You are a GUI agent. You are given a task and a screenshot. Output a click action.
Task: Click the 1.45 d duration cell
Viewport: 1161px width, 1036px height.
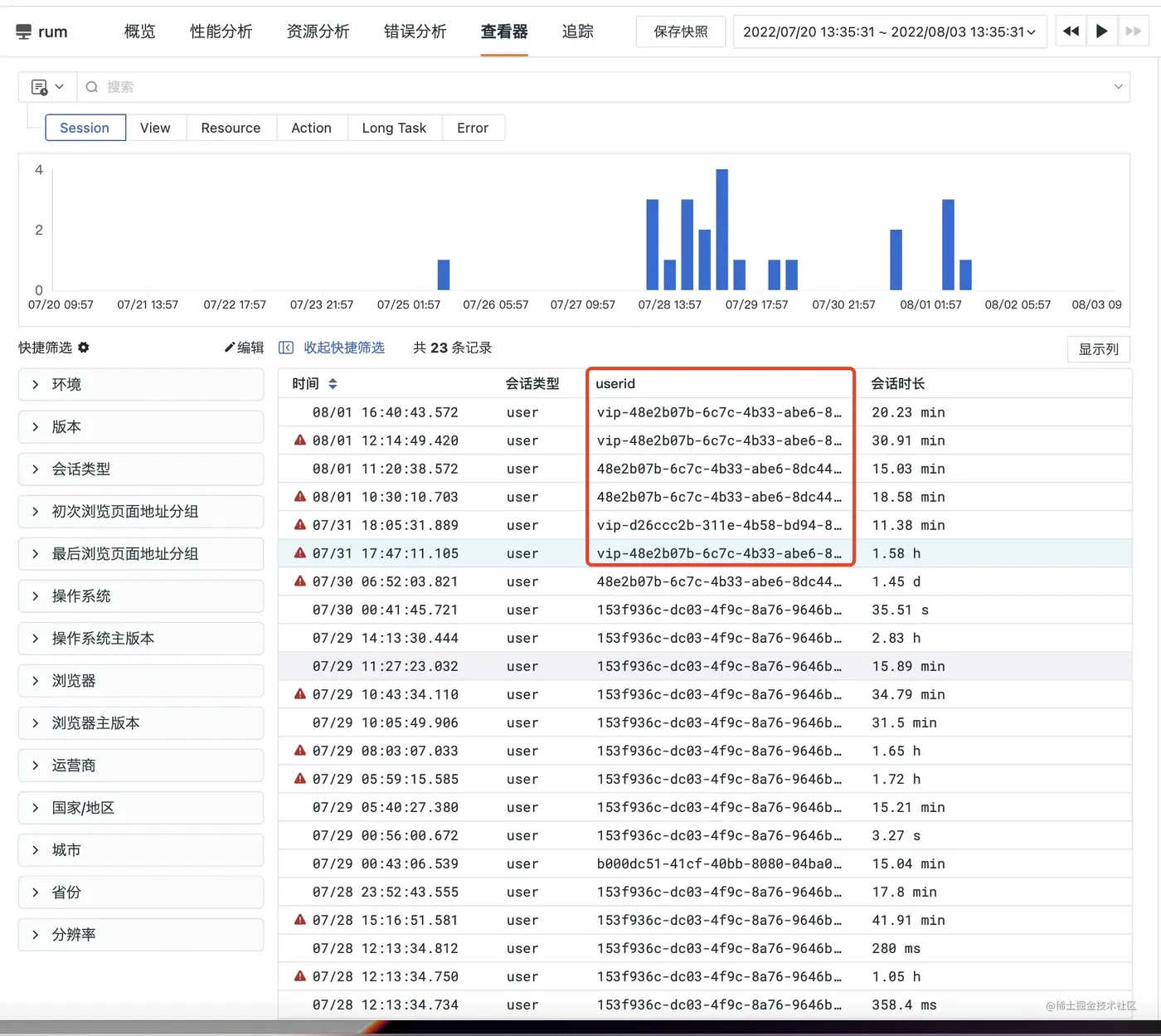click(896, 581)
